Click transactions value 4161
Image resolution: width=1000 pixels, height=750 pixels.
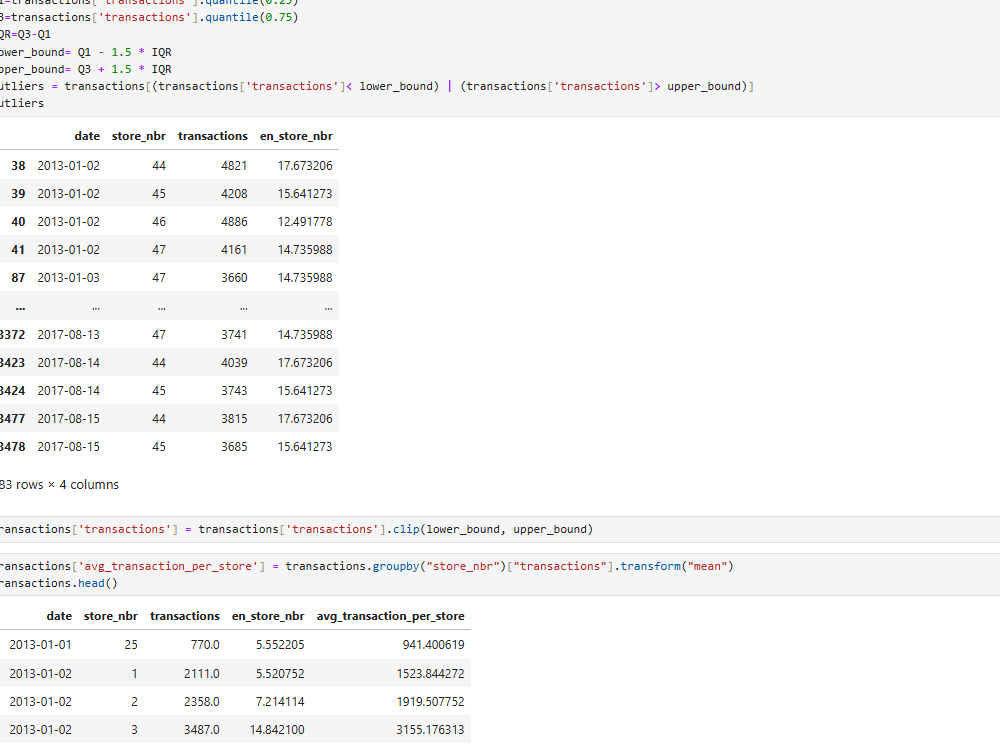click(x=234, y=250)
